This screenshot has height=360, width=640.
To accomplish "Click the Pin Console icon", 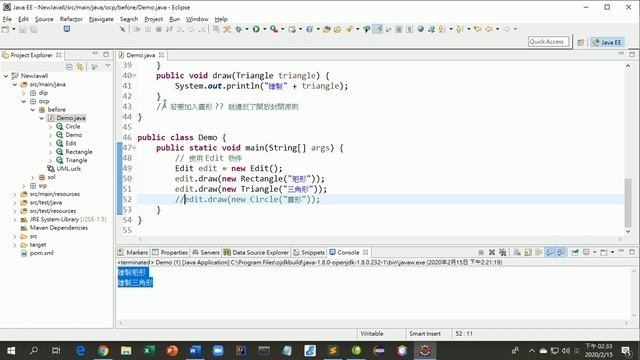I will (x=575, y=252).
